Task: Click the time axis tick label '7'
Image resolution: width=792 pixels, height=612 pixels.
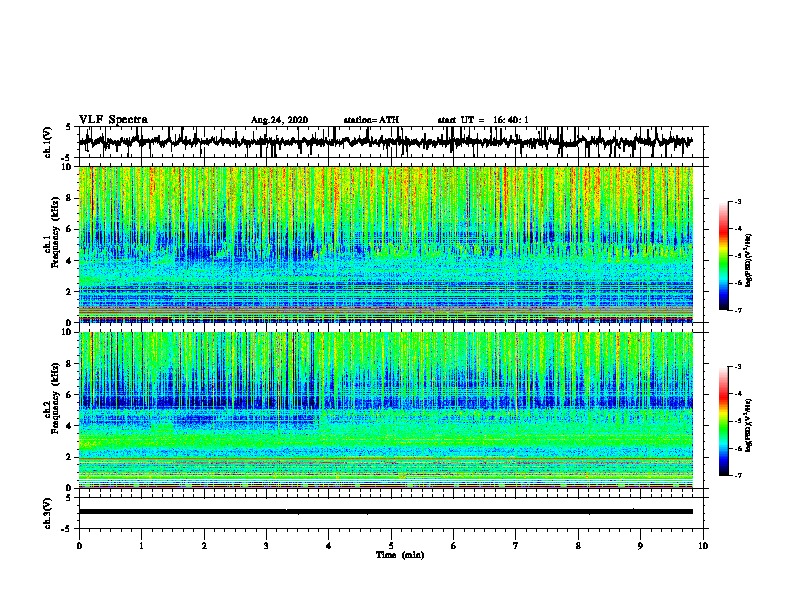Action: pyautogui.click(x=516, y=546)
